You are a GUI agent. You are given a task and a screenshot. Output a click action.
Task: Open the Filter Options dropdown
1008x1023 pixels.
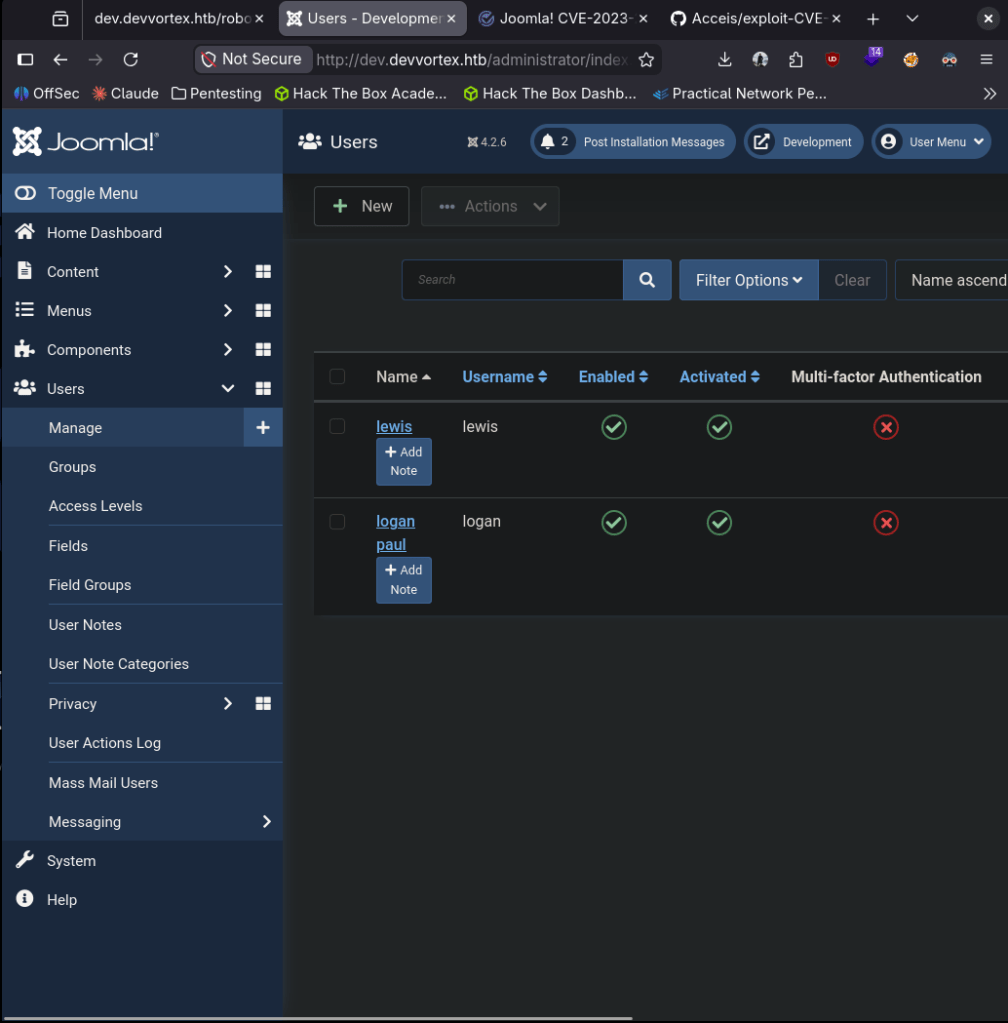point(748,280)
